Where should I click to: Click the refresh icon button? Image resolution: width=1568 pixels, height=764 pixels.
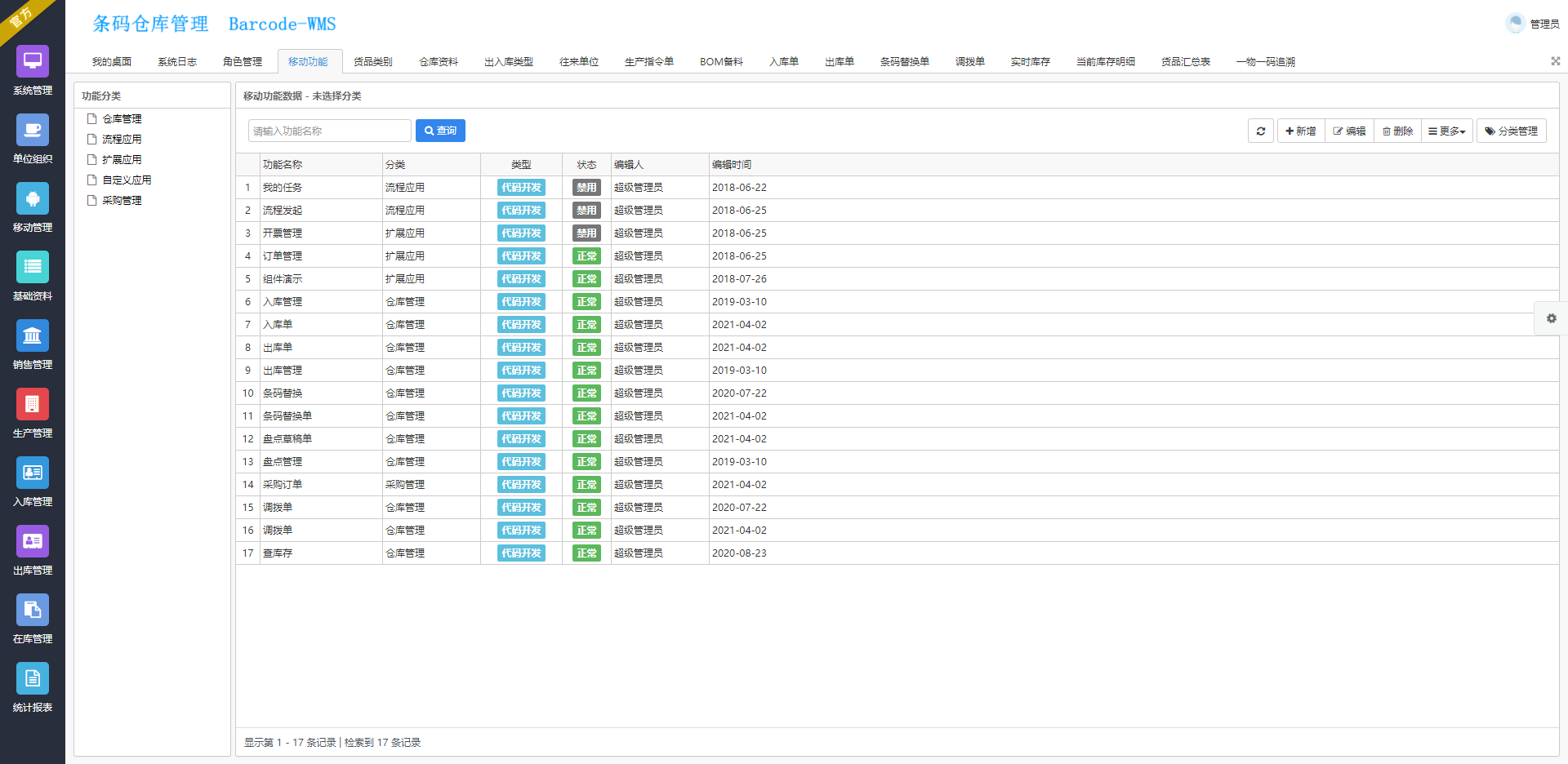click(1261, 131)
